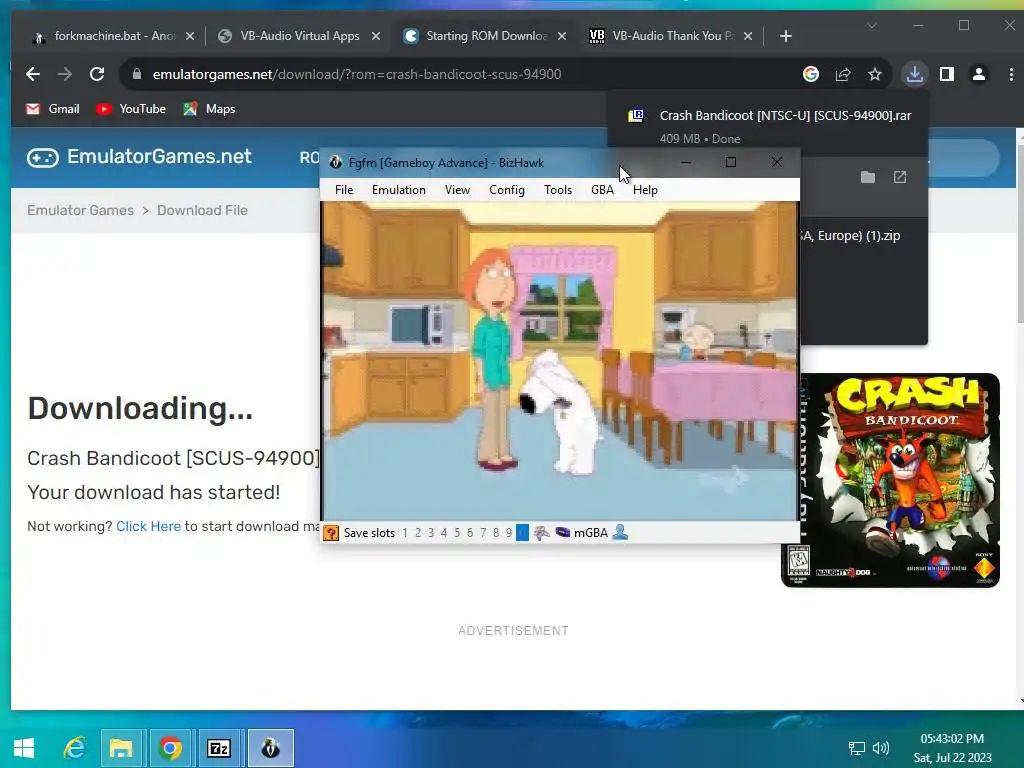Select save slot 8 in BizHawk
Viewport: 1024px width, 768px height.
496,533
